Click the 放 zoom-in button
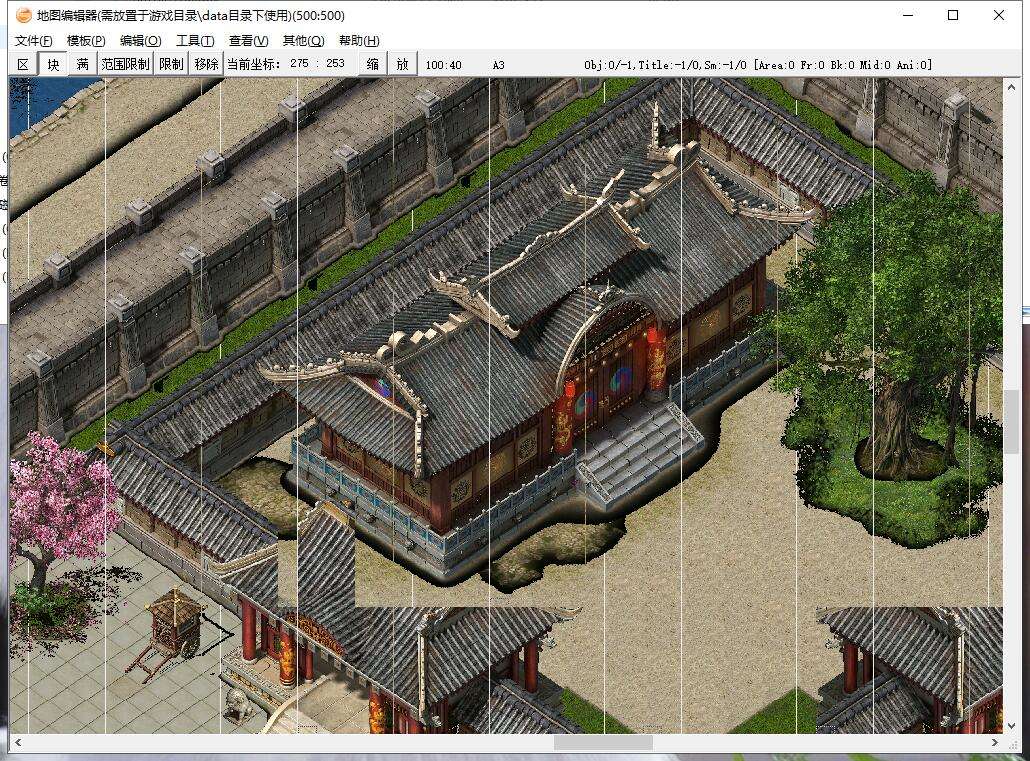This screenshot has width=1030, height=761. click(x=402, y=64)
